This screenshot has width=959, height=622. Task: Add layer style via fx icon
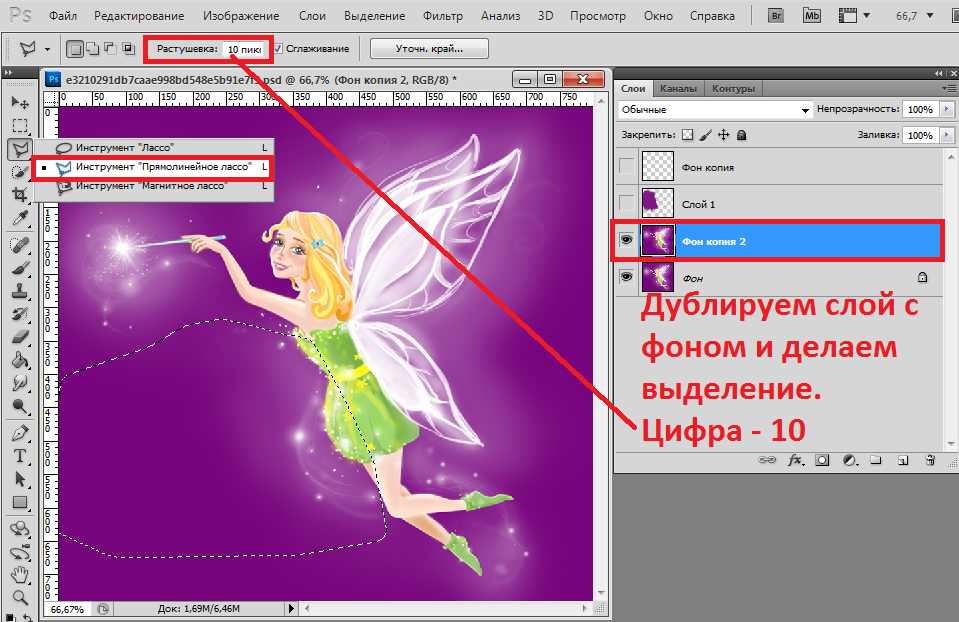tap(796, 461)
